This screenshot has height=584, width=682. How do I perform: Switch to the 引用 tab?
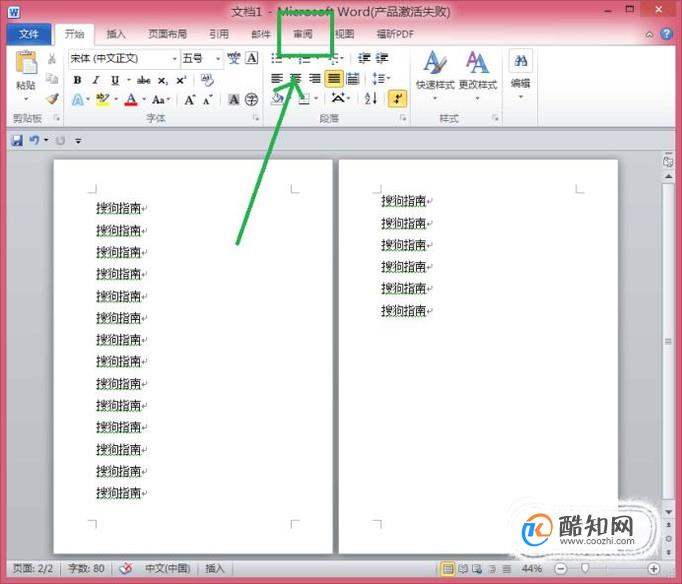coord(219,34)
